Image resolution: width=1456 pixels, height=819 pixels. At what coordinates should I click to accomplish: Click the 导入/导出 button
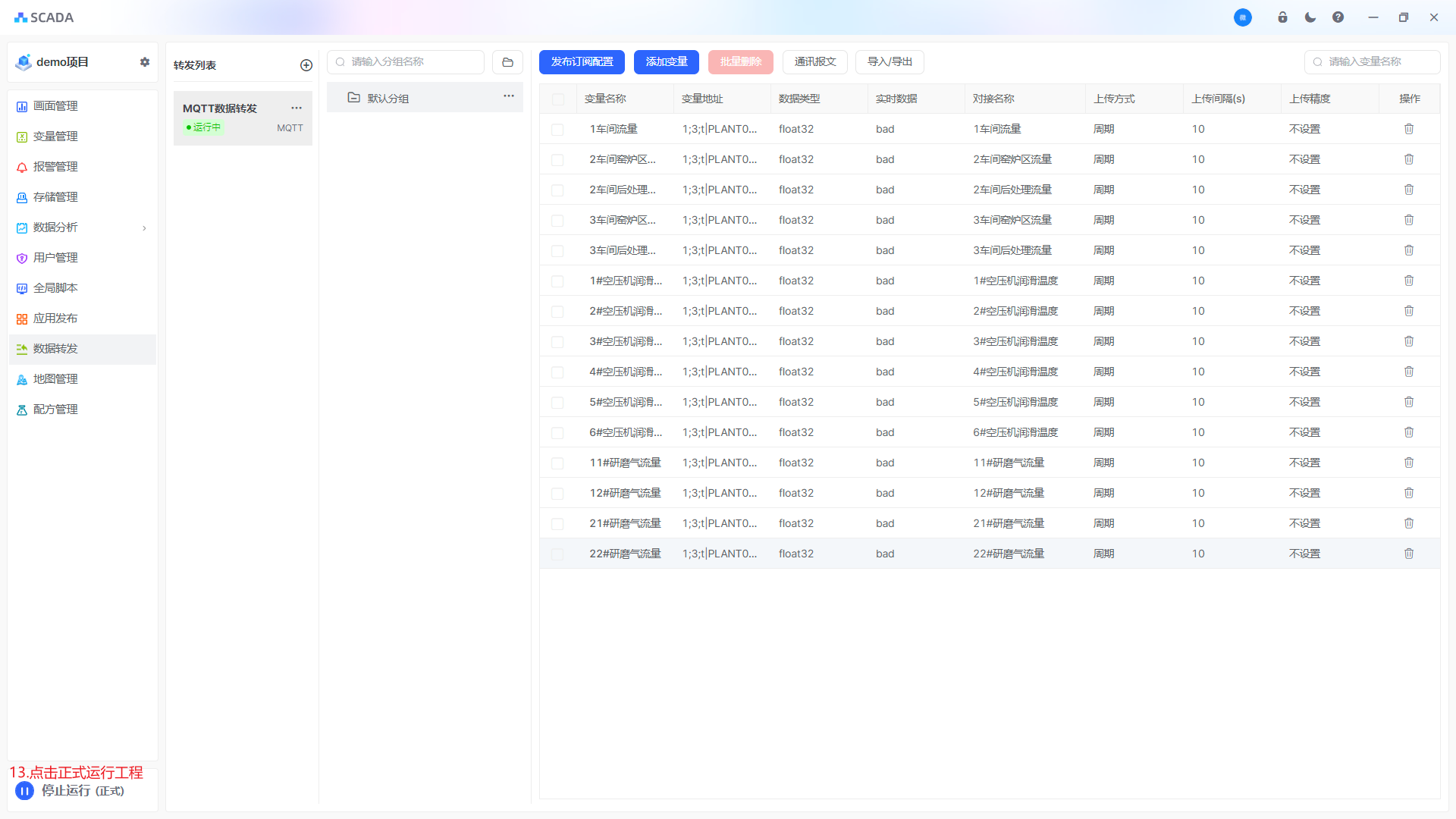(x=890, y=62)
